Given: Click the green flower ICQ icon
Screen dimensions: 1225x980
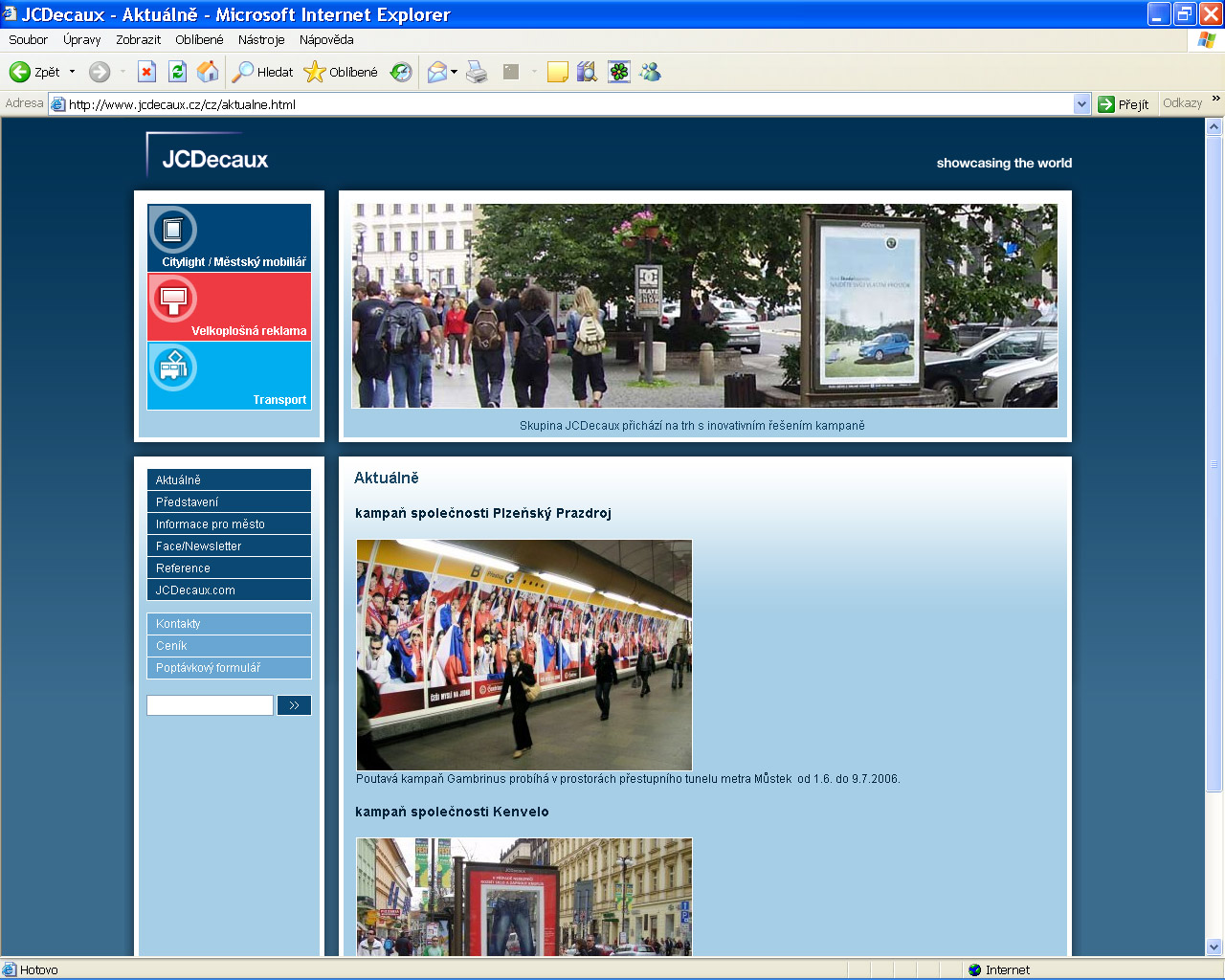Looking at the screenshot, I should click(x=619, y=72).
